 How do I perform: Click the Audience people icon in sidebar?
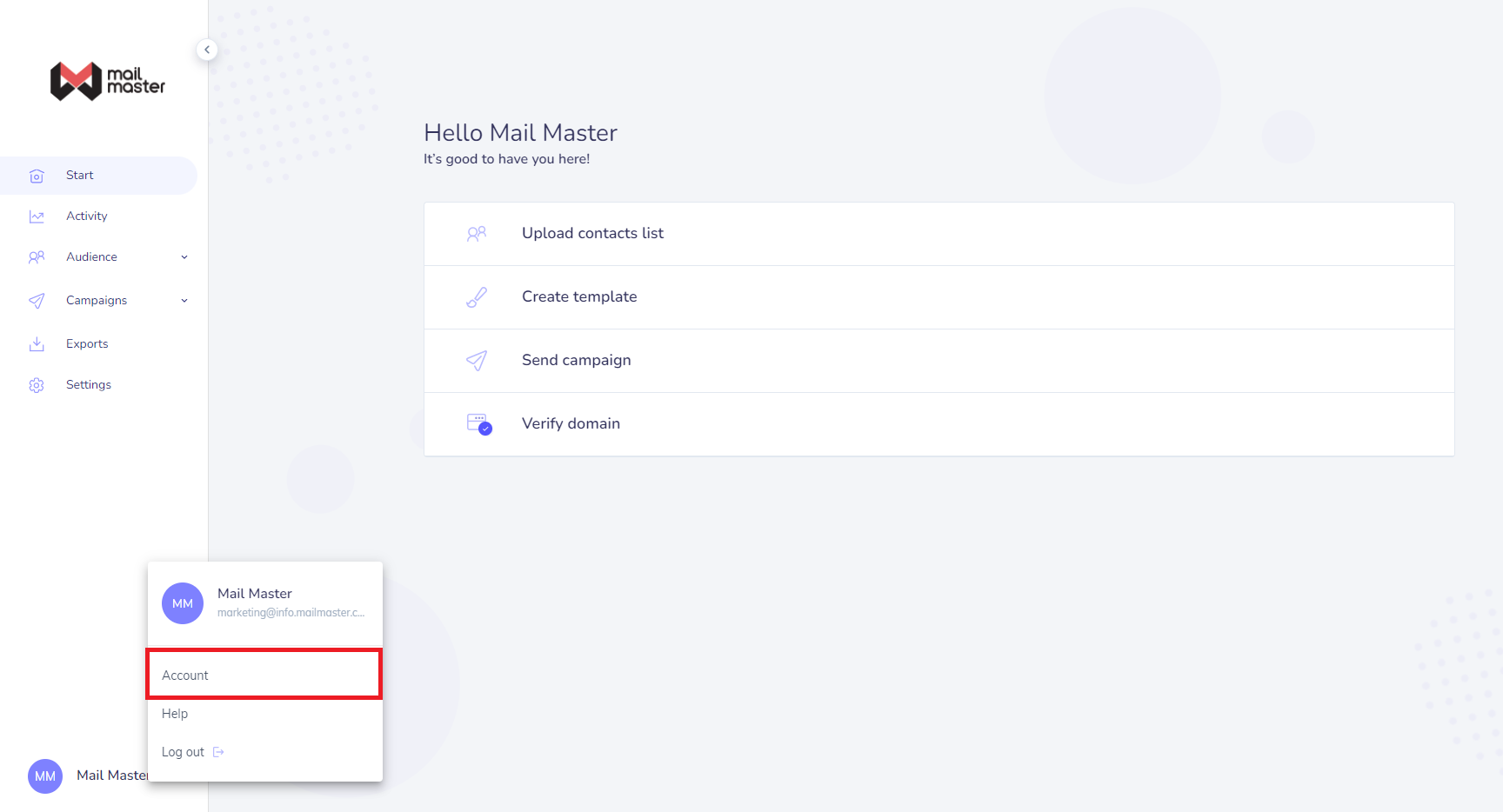[x=37, y=257]
